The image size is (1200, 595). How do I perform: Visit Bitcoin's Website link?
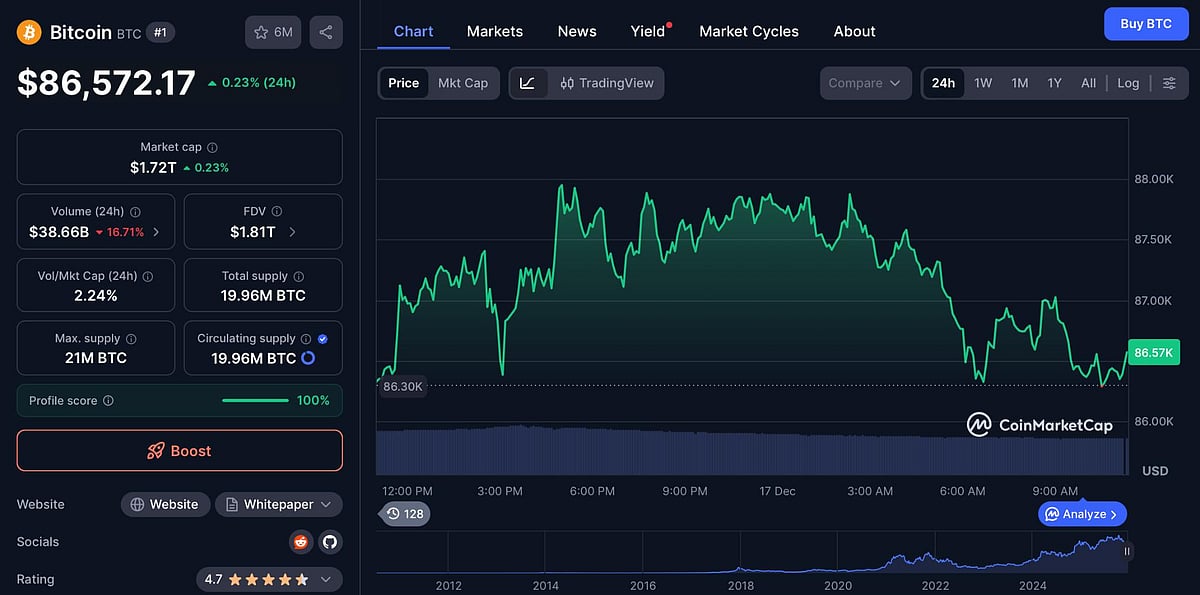(165, 504)
